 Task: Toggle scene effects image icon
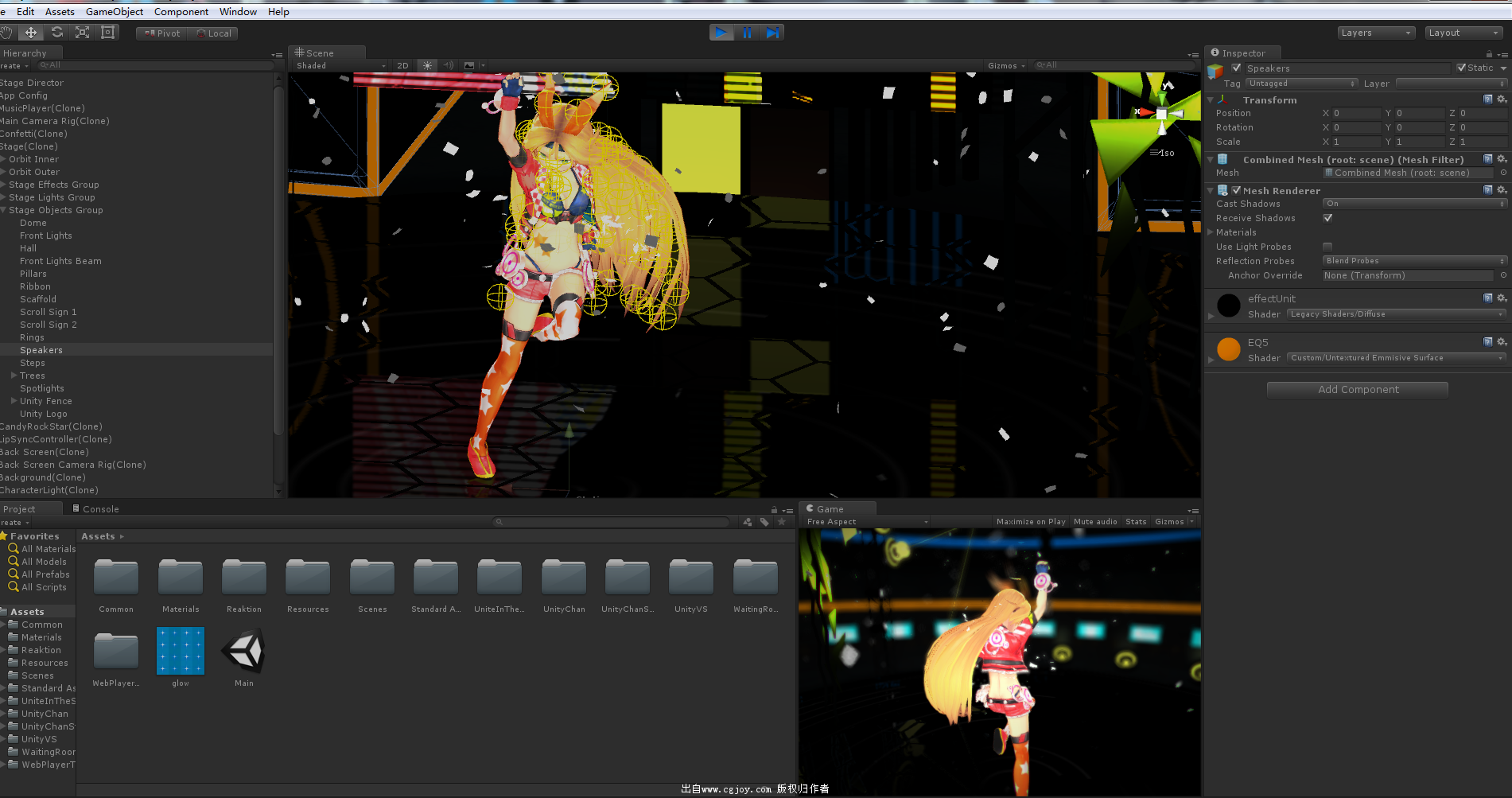[469, 66]
